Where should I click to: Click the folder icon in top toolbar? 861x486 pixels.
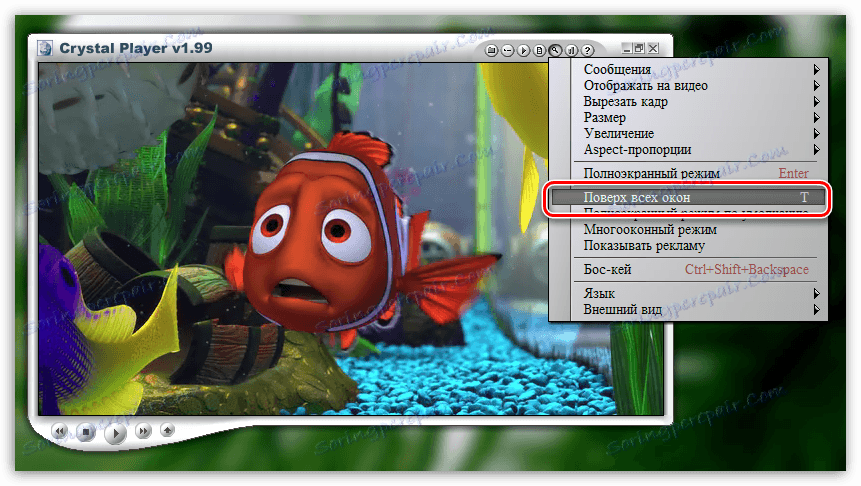click(491, 51)
